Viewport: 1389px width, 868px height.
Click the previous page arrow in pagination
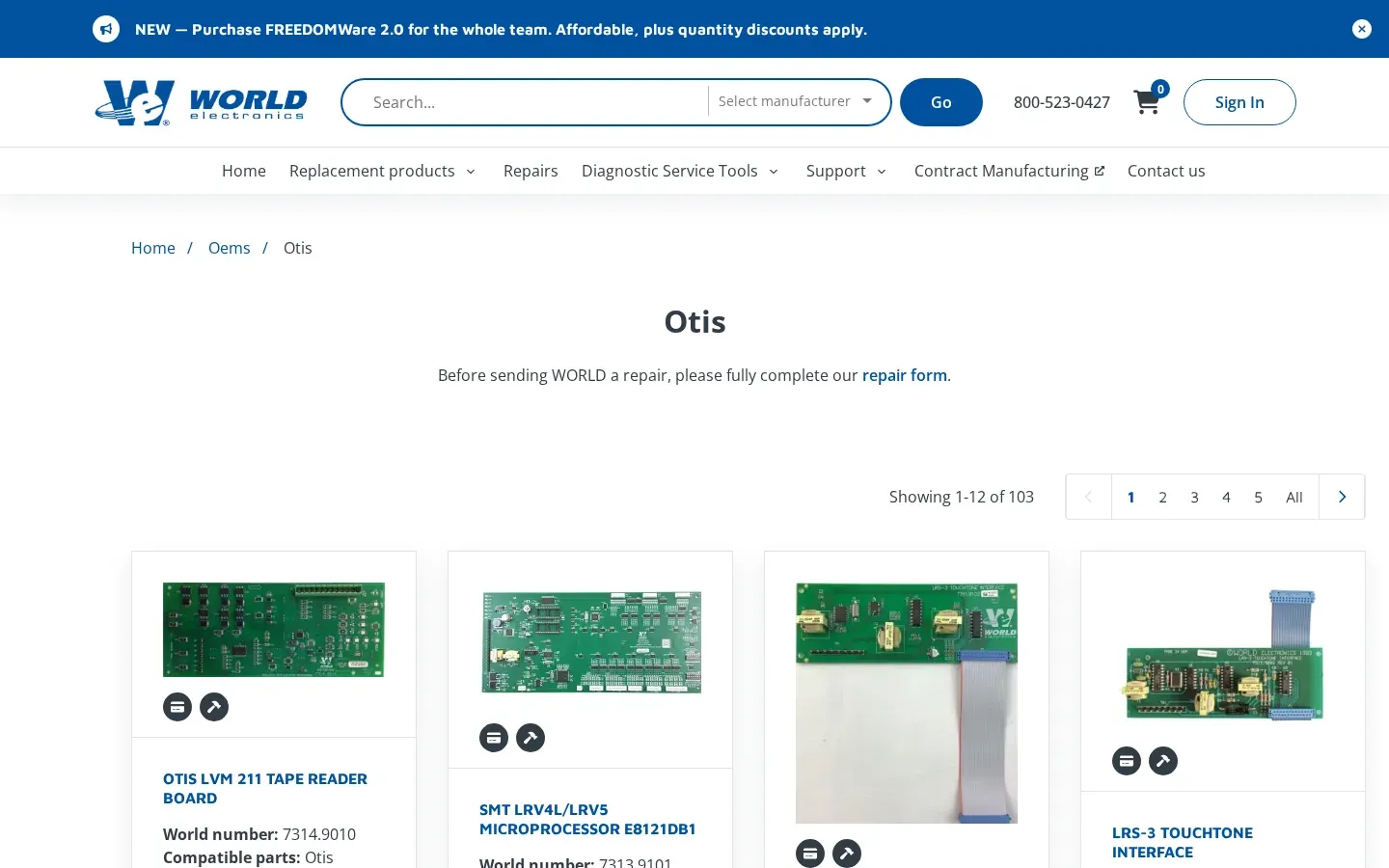click(1089, 497)
